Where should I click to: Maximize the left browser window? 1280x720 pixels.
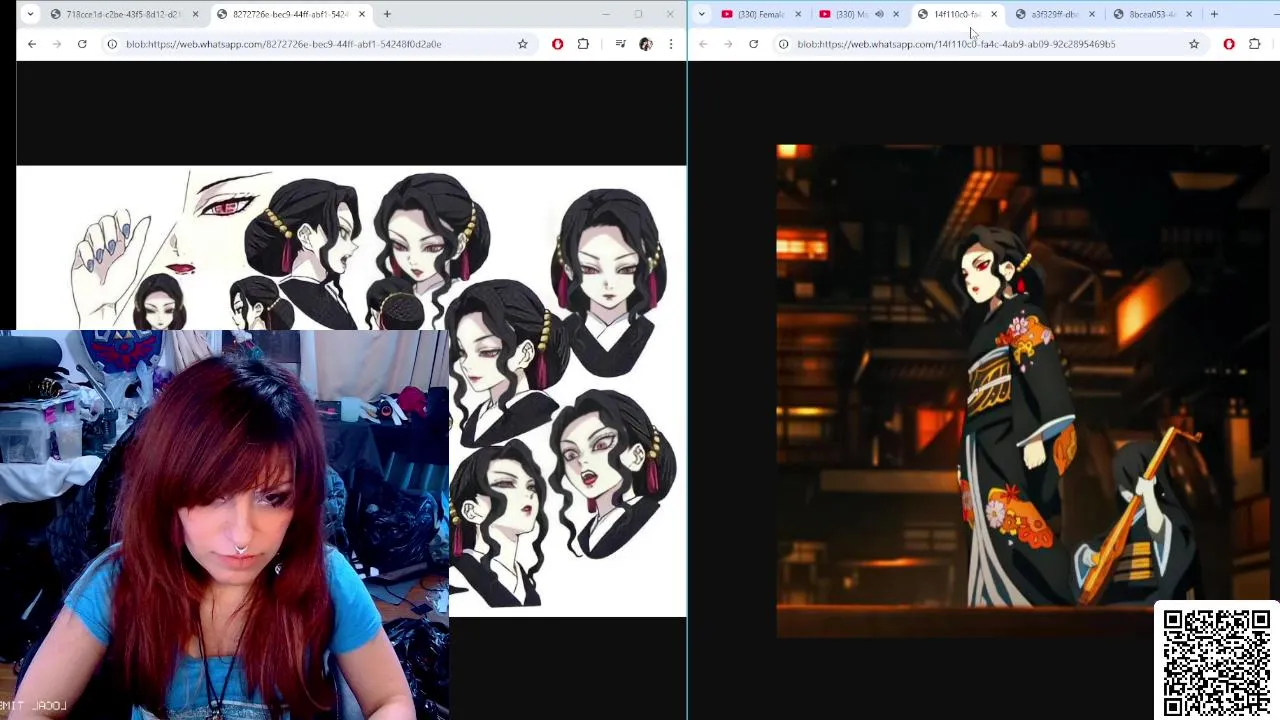pyautogui.click(x=638, y=14)
